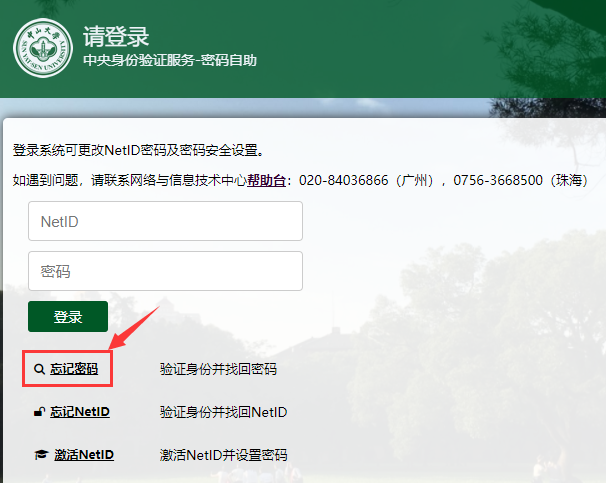Click the 中央身份验证服务-密码自助 subtitle
This screenshot has height=483, width=606.
(x=170, y=60)
